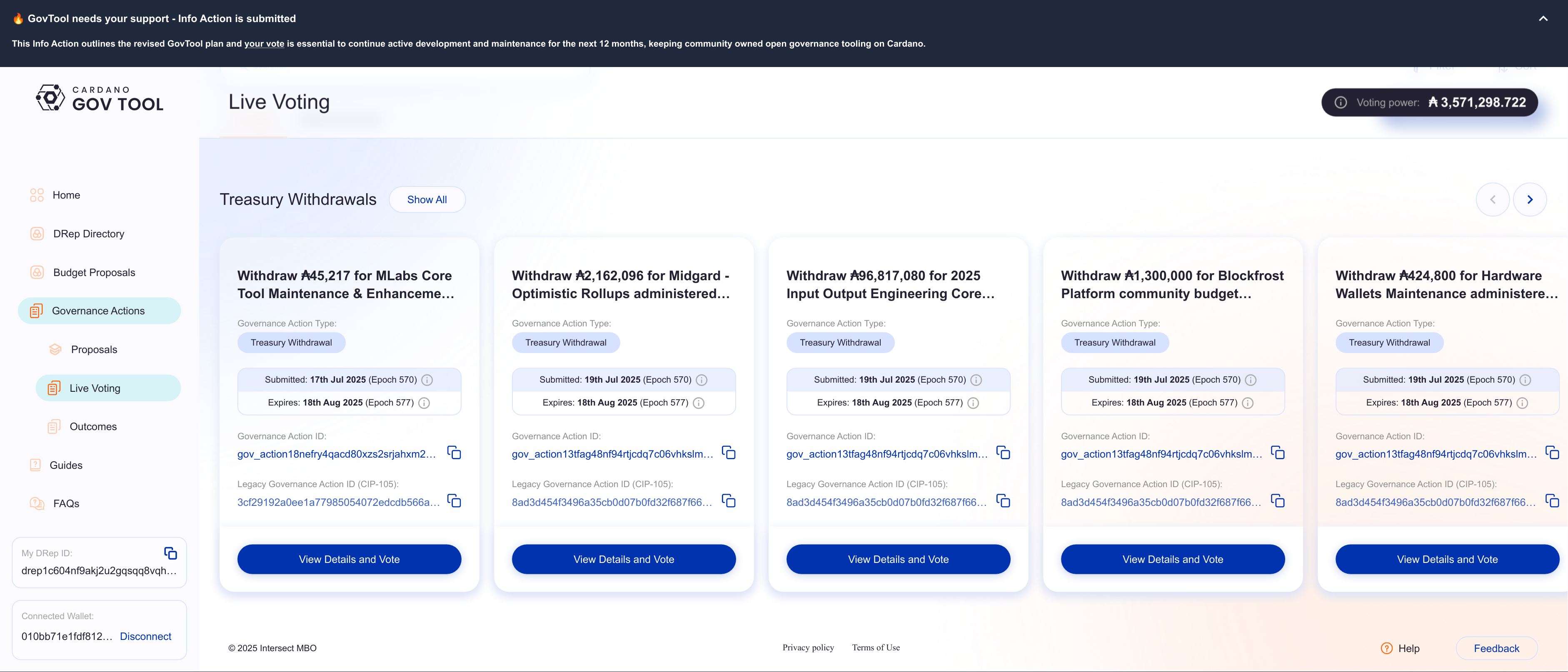The height and width of the screenshot is (672, 1568).
Task: Collapse the GovTool support banner
Action: tap(1543, 18)
